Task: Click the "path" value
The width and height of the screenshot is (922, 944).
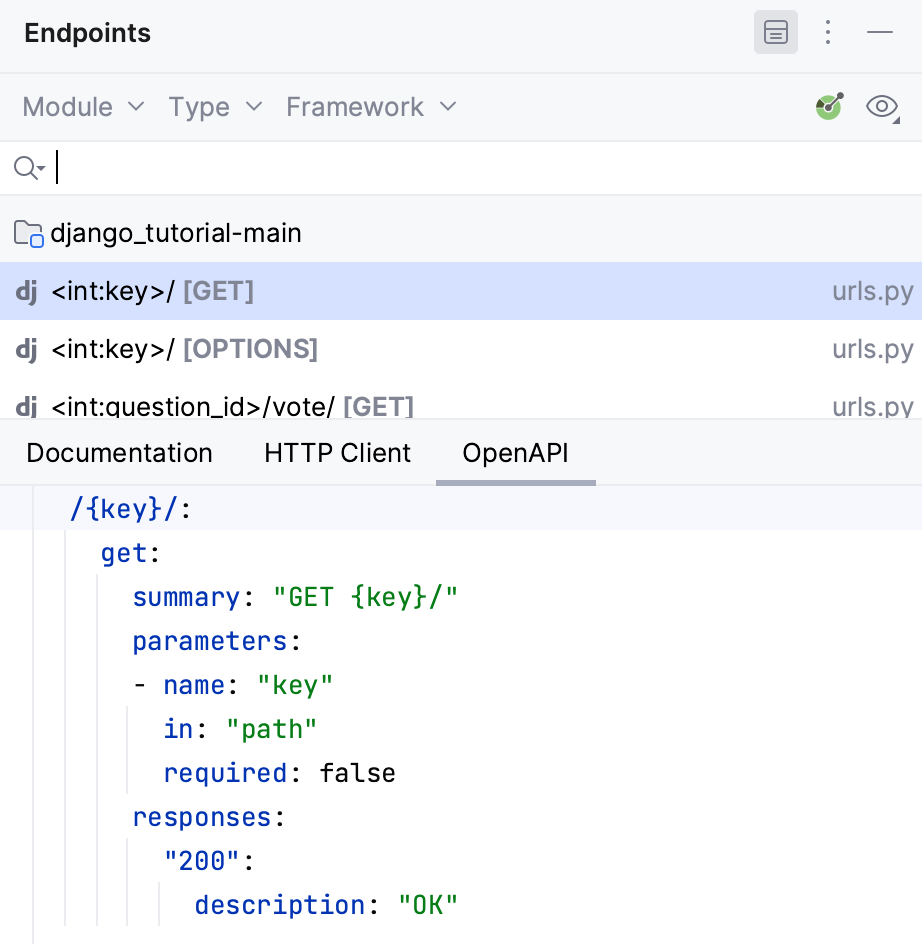Action: click(x=272, y=729)
